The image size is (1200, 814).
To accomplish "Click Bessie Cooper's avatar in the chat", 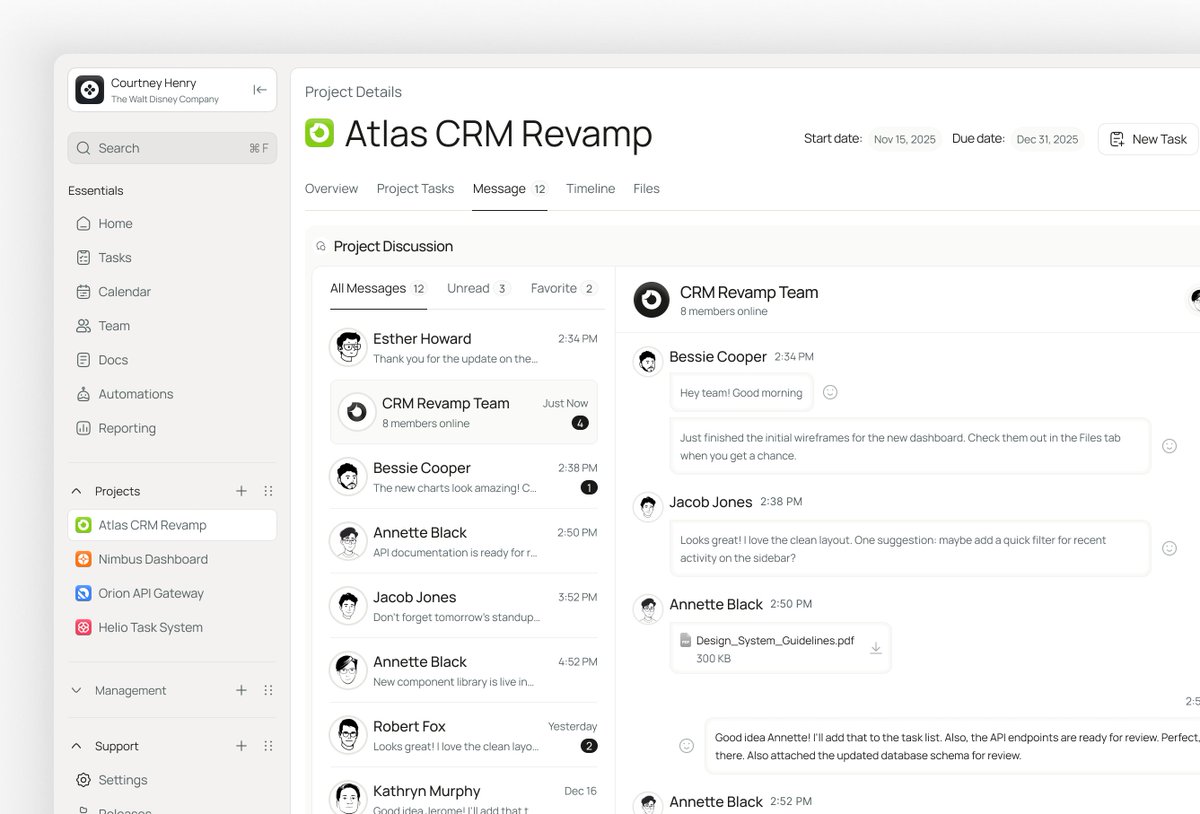I will [648, 361].
